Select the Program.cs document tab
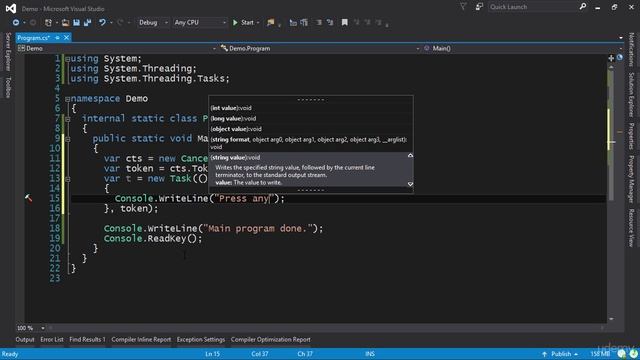Screen dimensions: 640x360 tap(33, 38)
